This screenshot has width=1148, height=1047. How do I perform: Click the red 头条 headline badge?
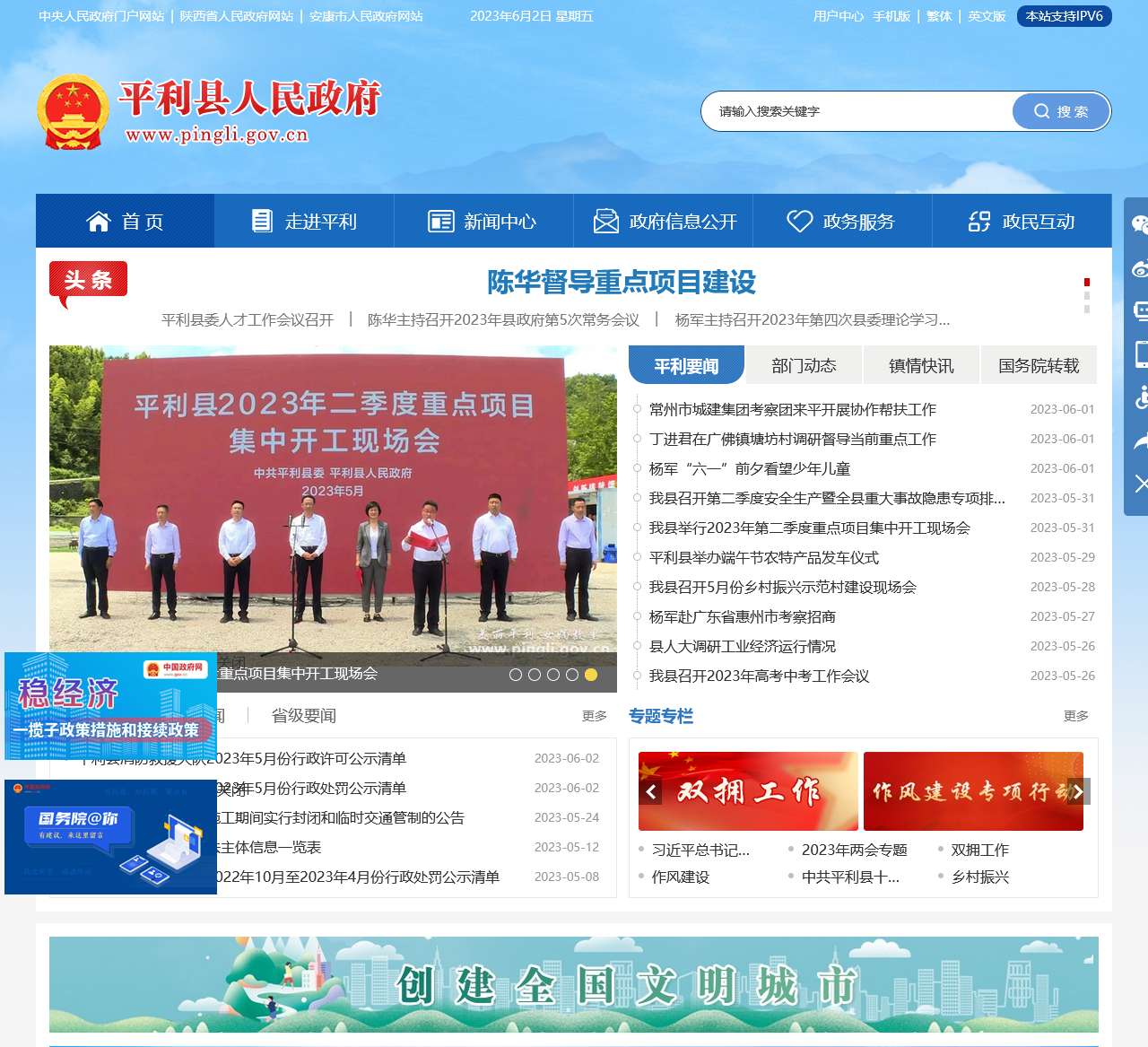coord(87,279)
